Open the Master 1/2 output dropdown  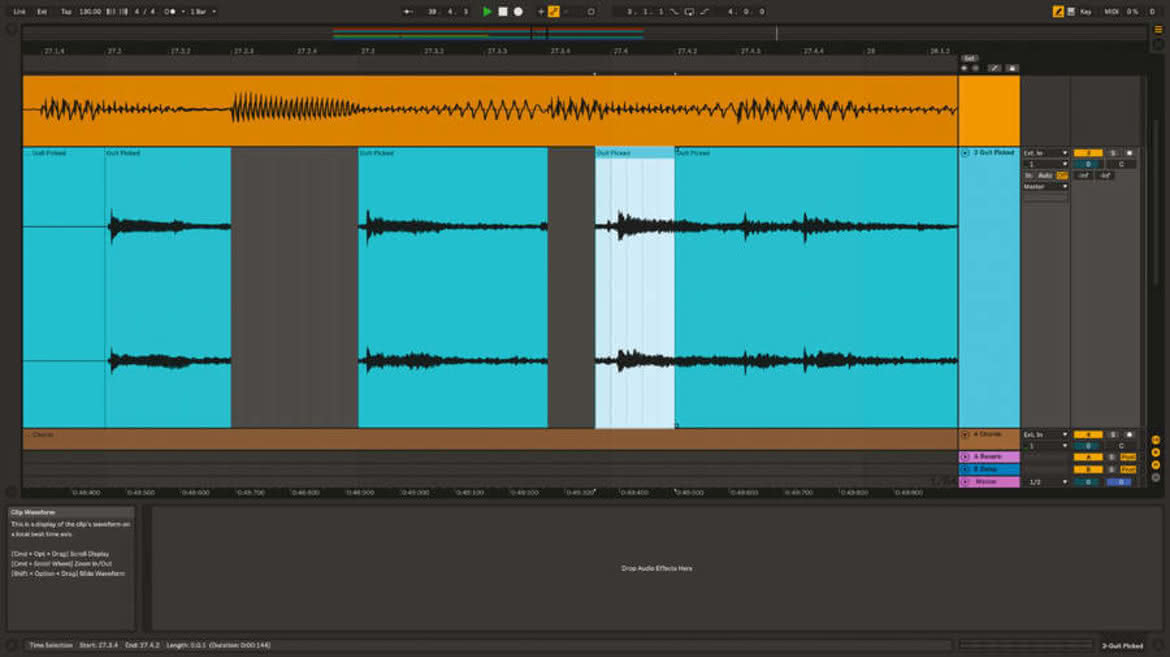click(x=1045, y=482)
